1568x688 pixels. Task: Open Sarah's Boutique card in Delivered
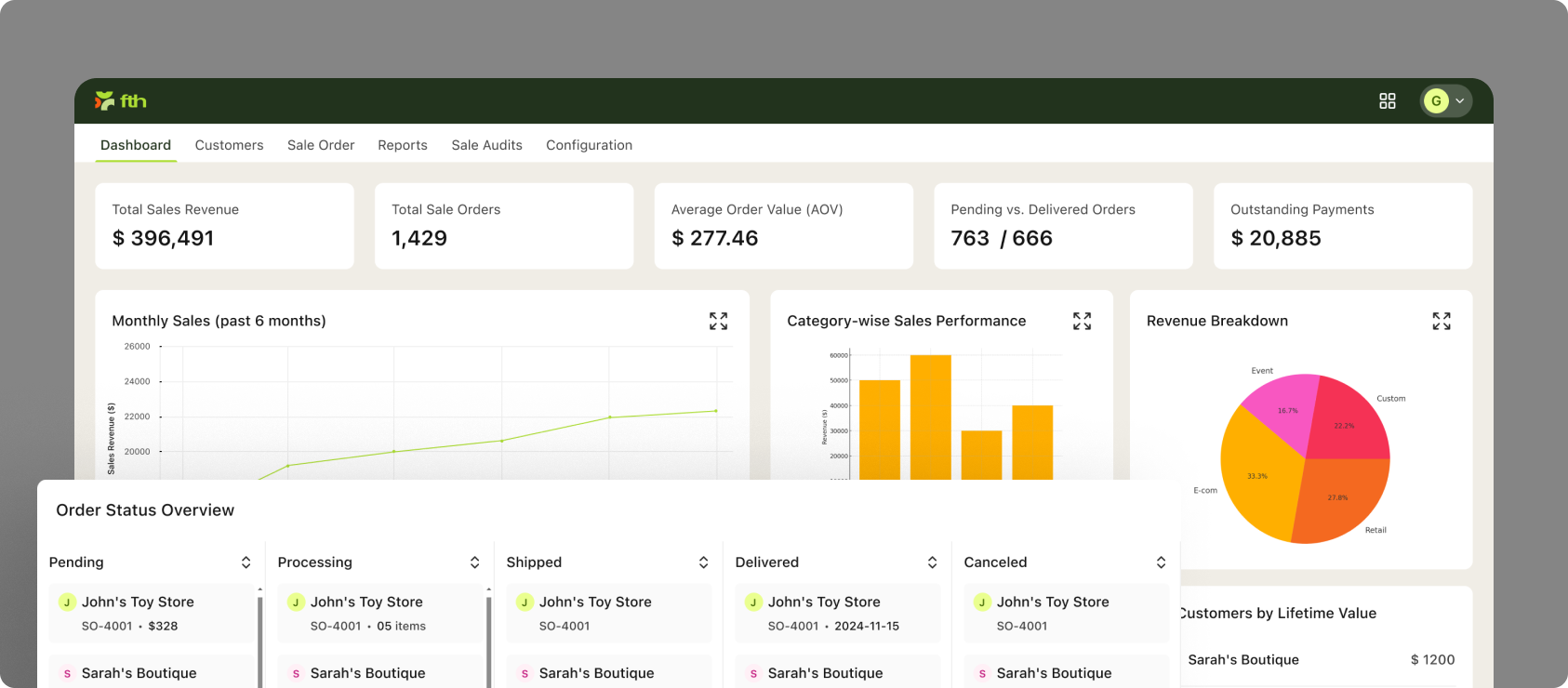coord(837,671)
